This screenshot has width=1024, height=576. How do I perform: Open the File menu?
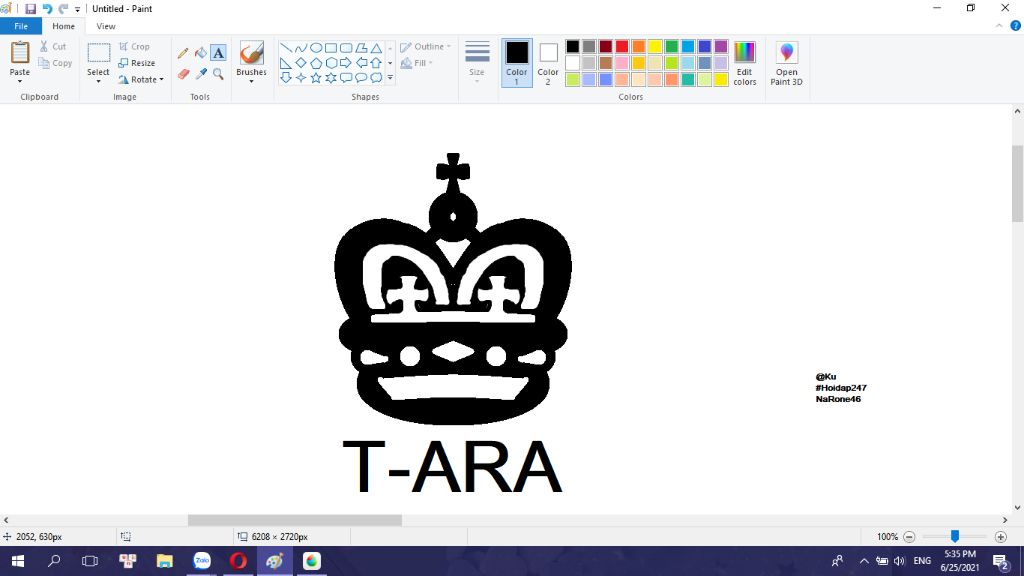21,26
